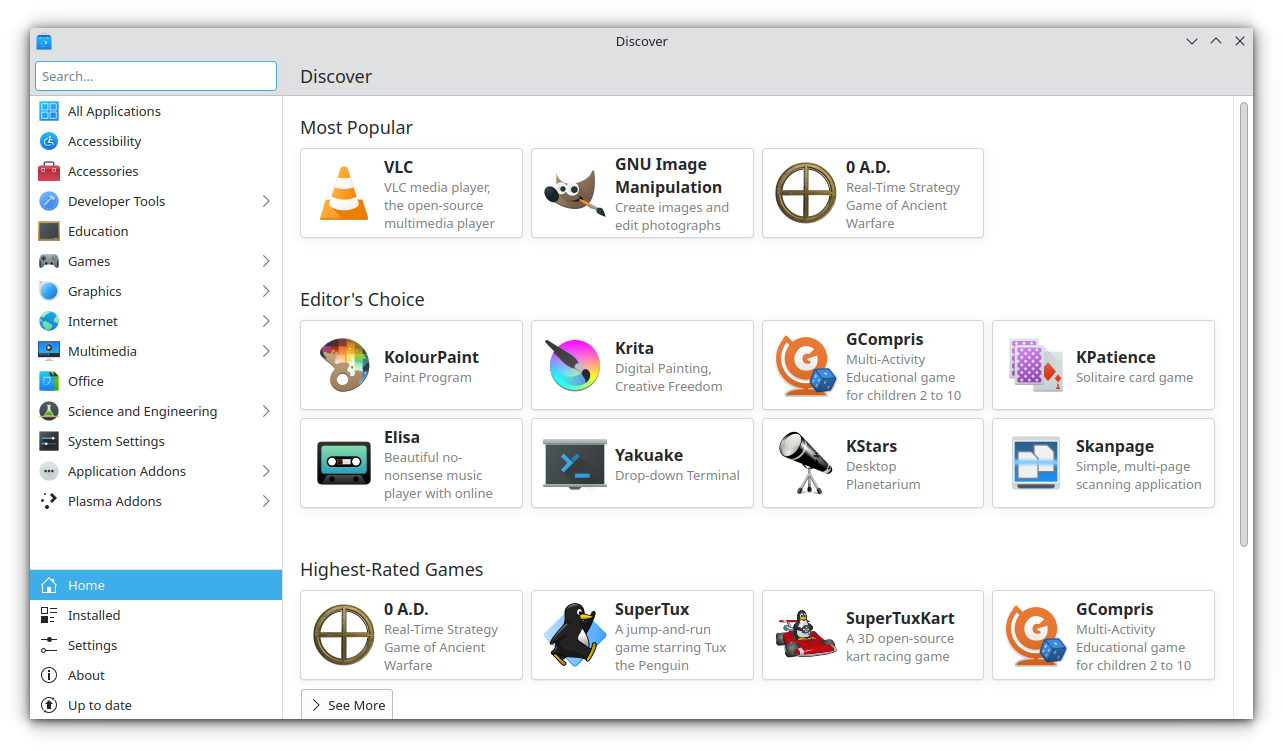Screen dimensions: 1283x751
Task: Open the VLC media player entry
Action: 410,193
